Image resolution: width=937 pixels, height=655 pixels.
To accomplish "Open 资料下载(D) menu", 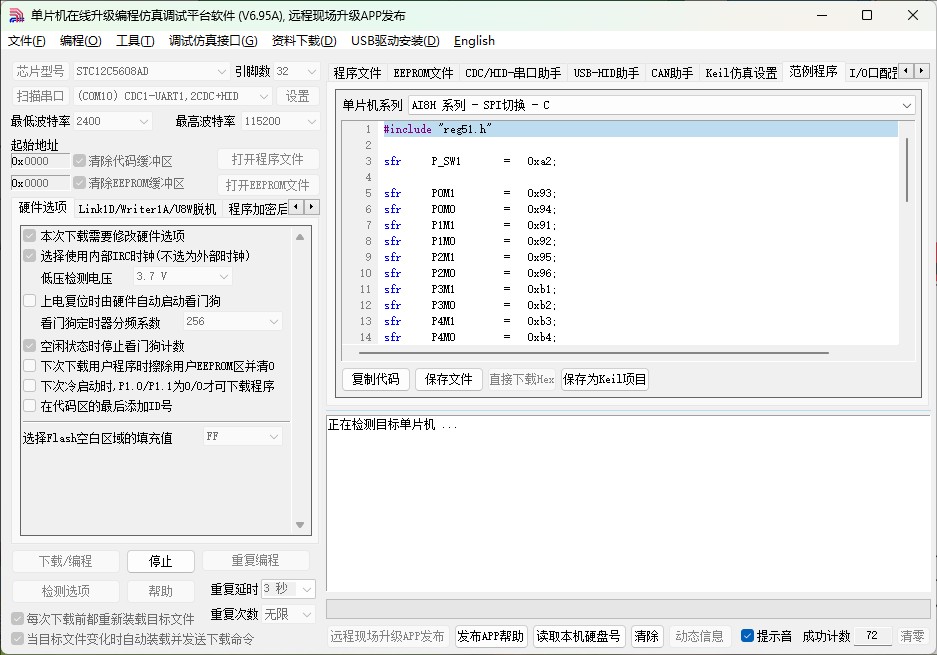I will (304, 41).
